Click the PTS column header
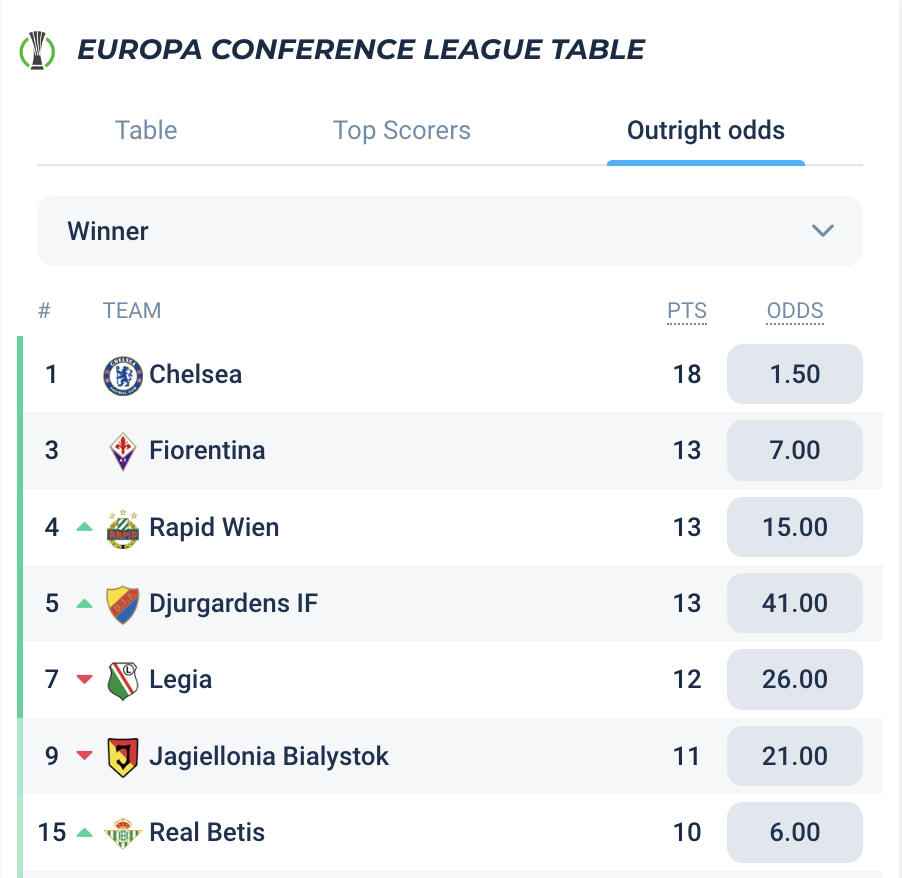 click(687, 311)
